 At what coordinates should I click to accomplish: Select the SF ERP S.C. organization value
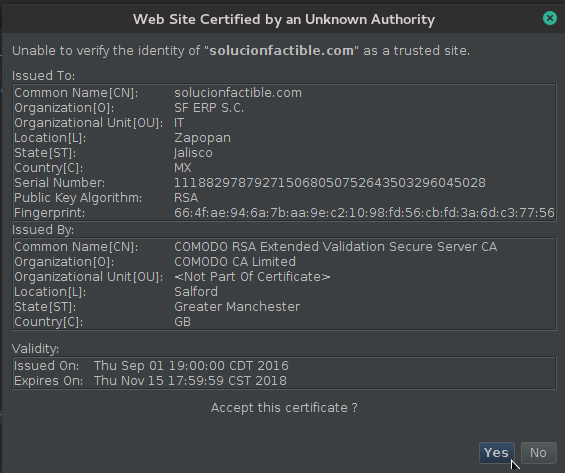pyautogui.click(x=209, y=108)
